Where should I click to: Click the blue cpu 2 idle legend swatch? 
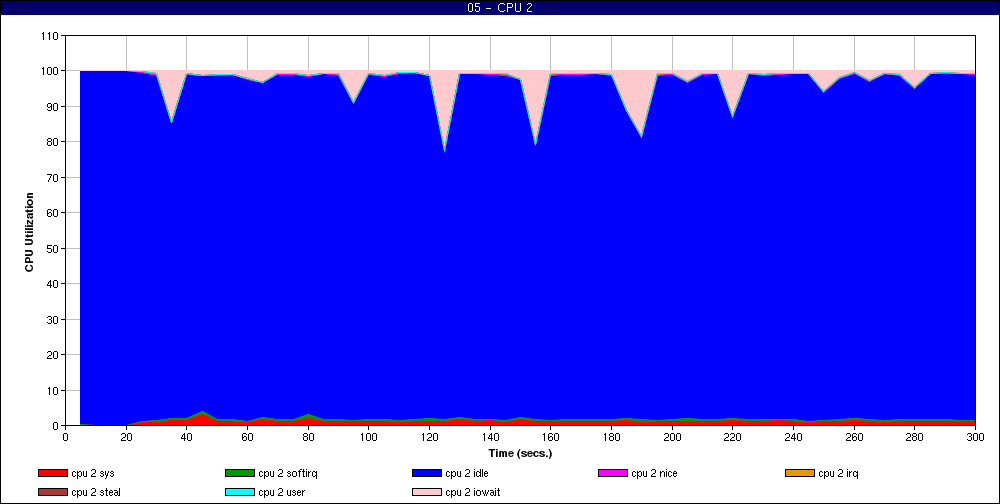click(x=427, y=473)
